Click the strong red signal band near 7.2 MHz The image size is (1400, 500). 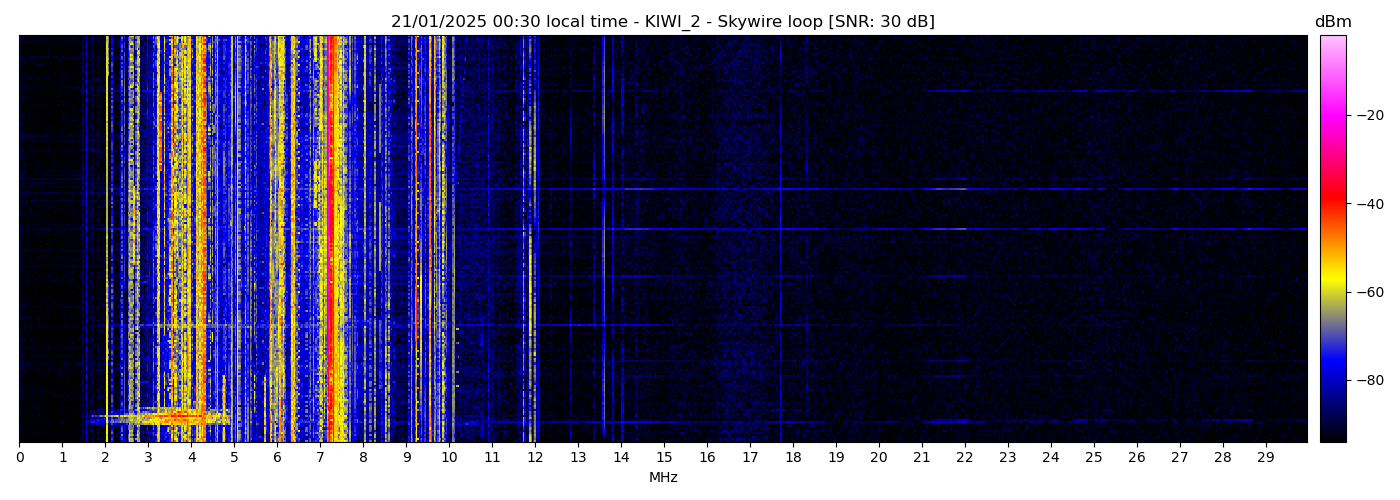click(x=330, y=240)
